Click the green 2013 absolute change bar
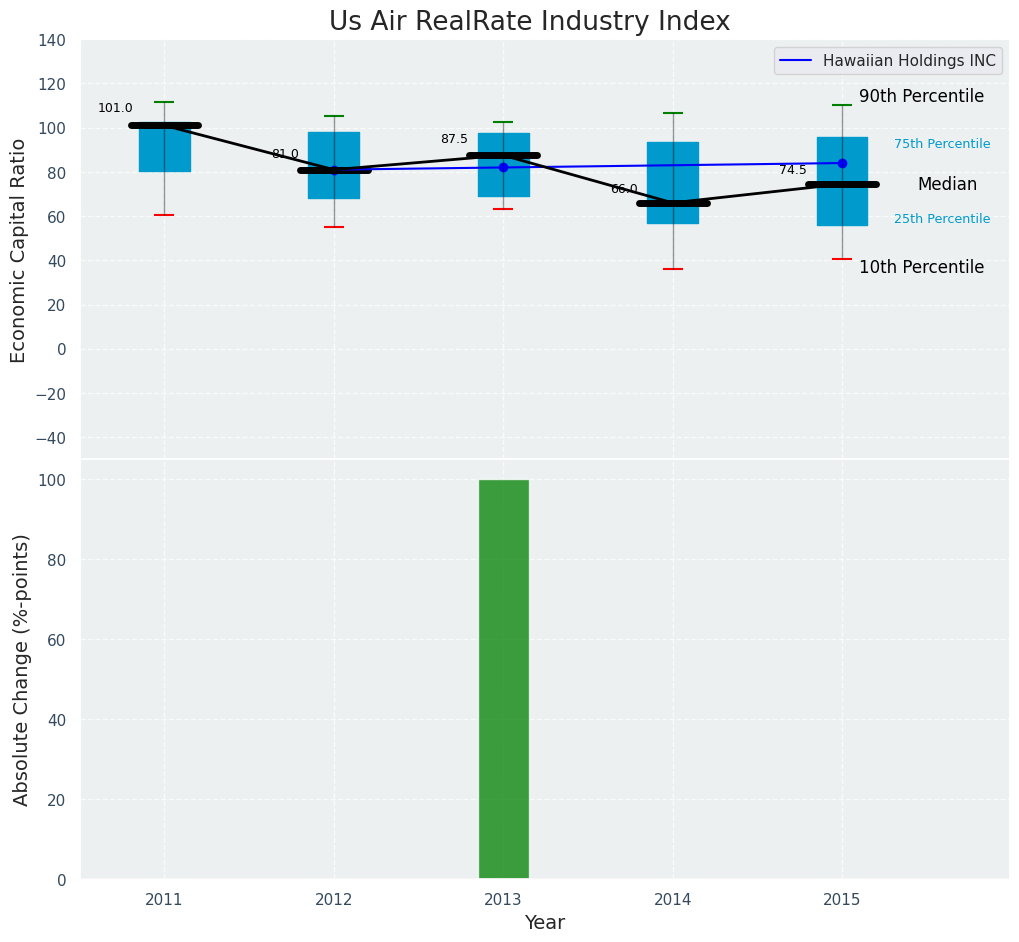The image size is (1019, 942). tap(503, 679)
